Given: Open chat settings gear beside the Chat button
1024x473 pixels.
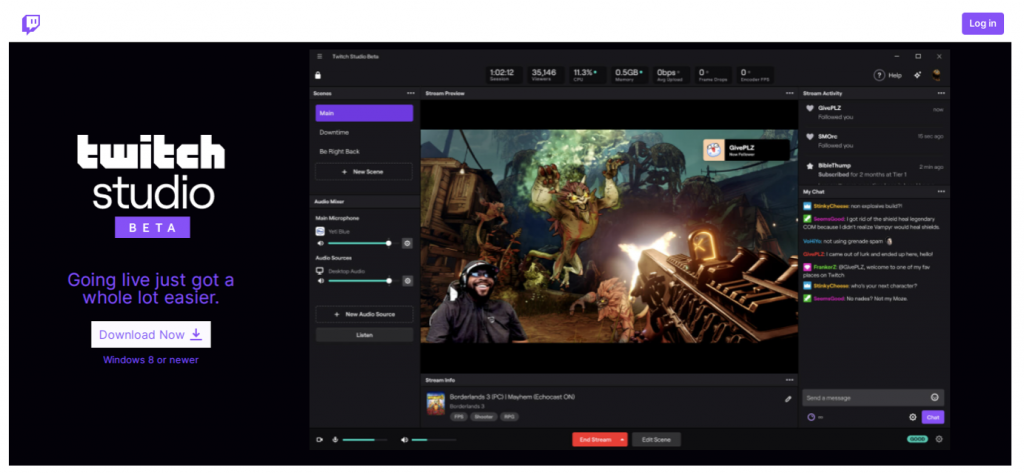Looking at the screenshot, I should click(913, 417).
